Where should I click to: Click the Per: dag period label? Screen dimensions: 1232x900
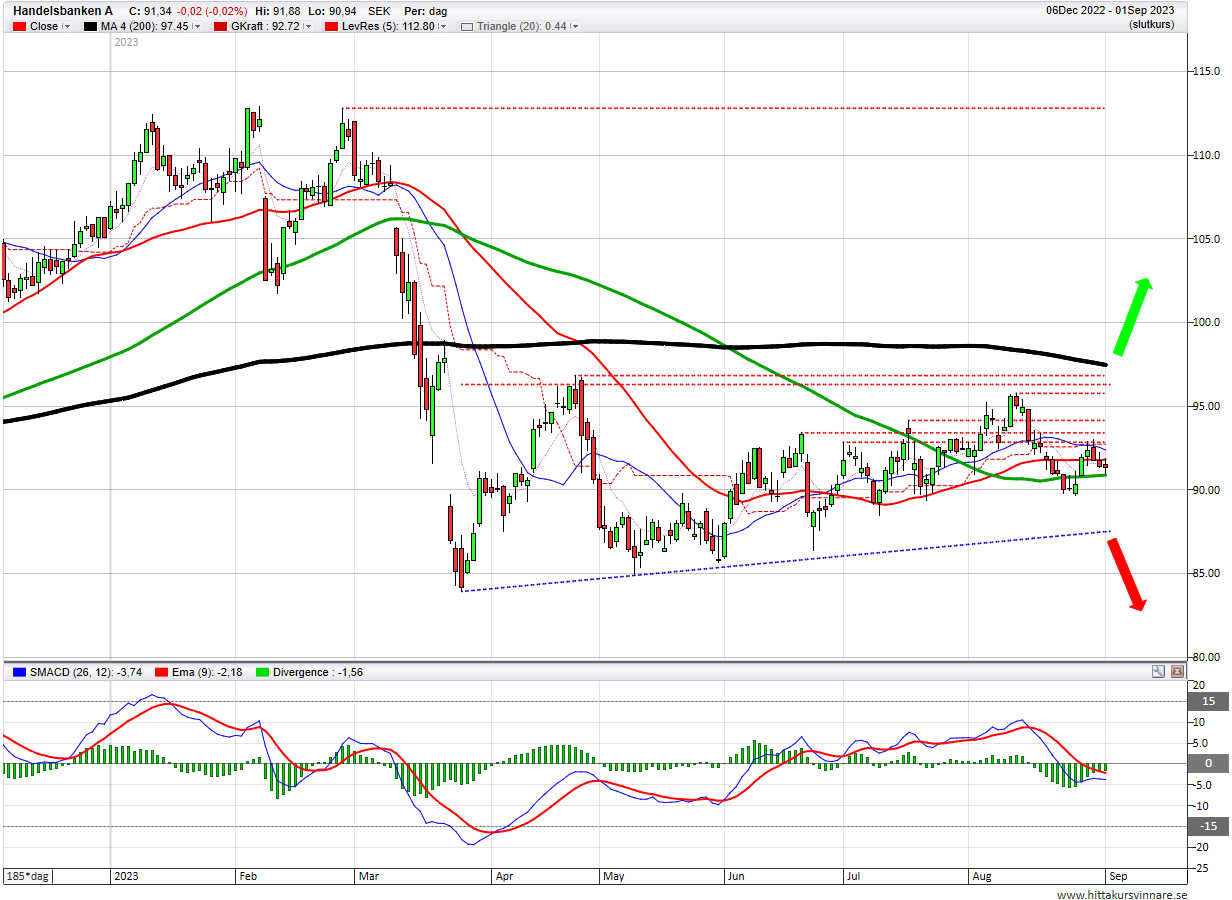[426, 11]
